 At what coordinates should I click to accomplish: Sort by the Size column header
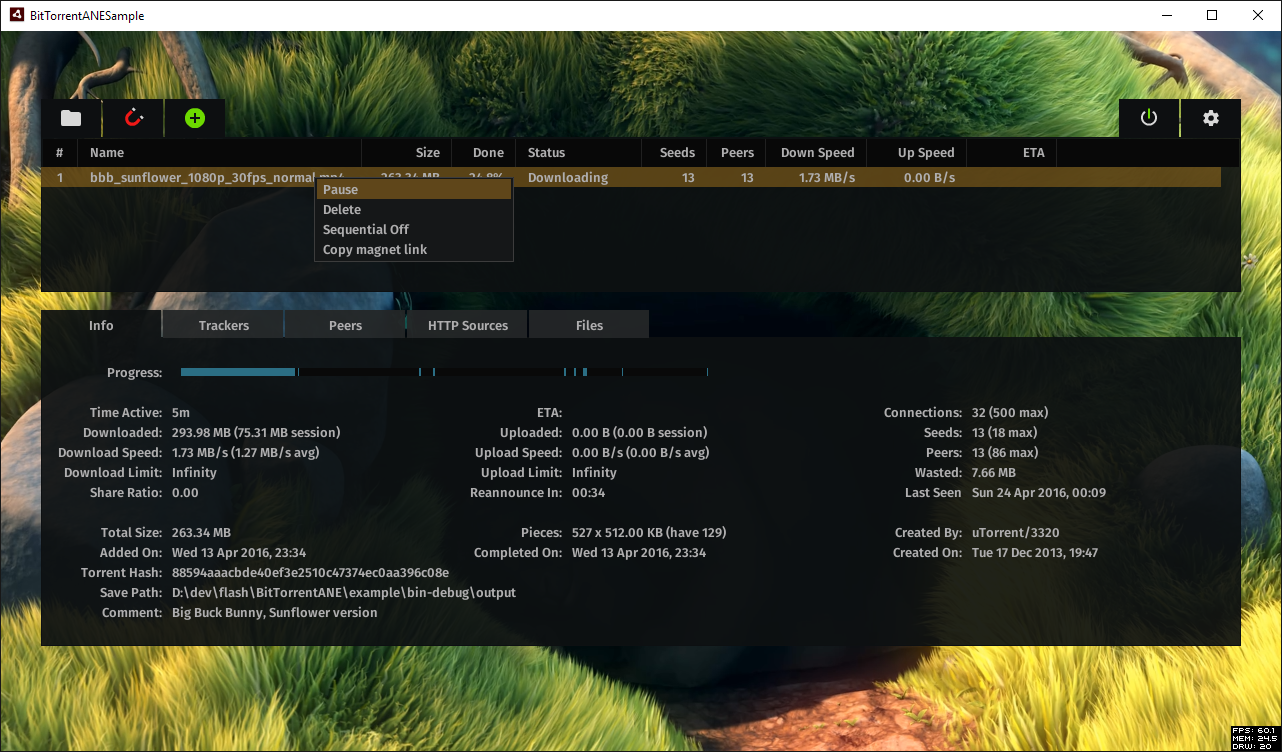click(x=406, y=153)
